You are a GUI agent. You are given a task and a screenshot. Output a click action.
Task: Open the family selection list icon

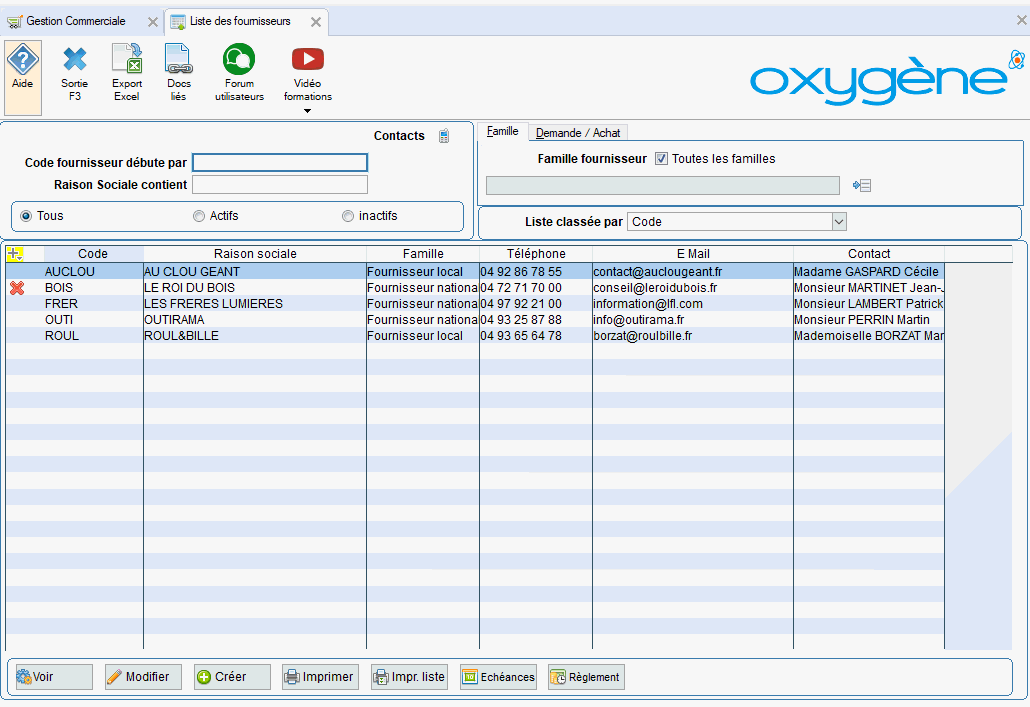862,186
